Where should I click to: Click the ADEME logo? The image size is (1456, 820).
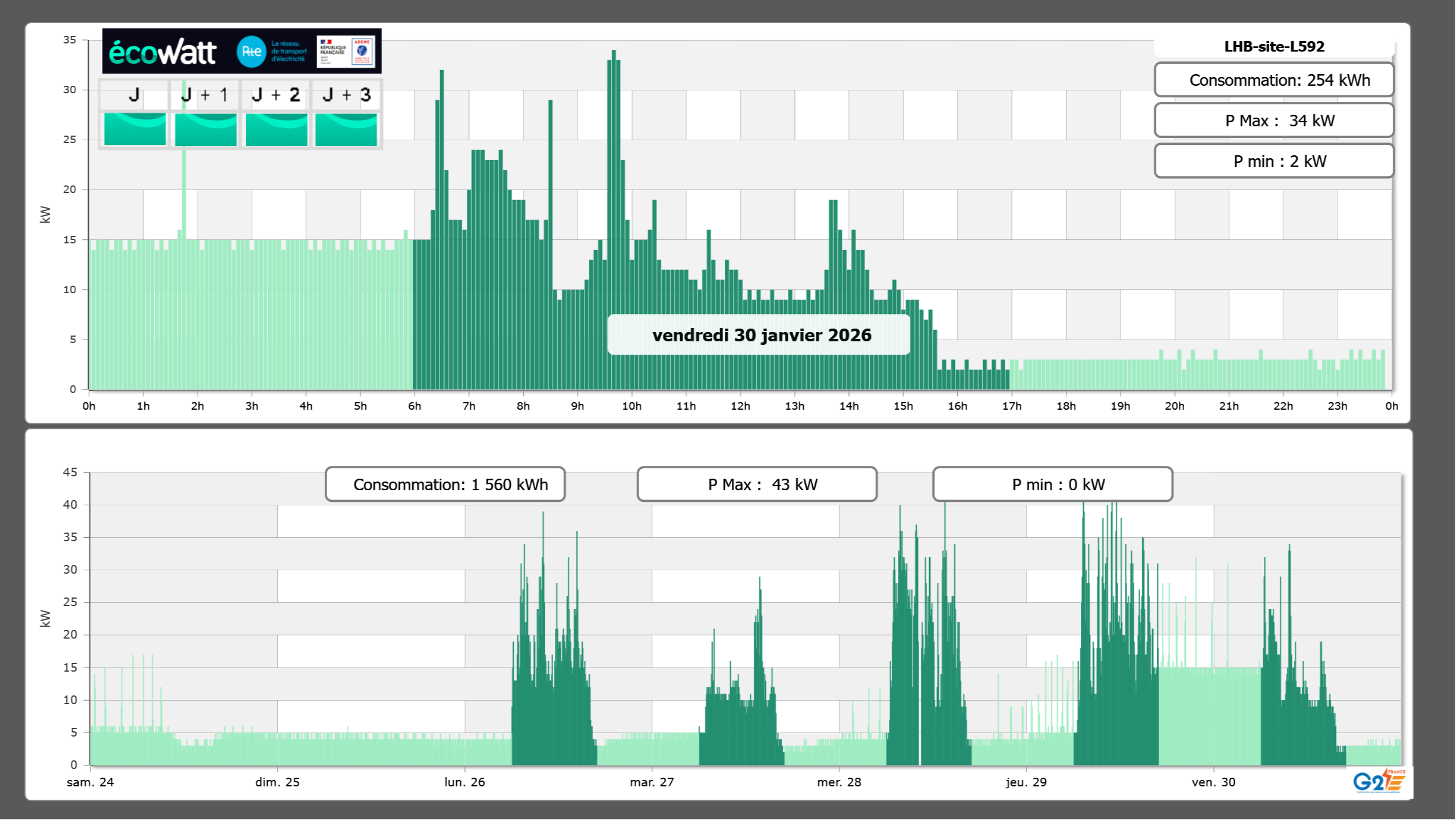[362, 52]
